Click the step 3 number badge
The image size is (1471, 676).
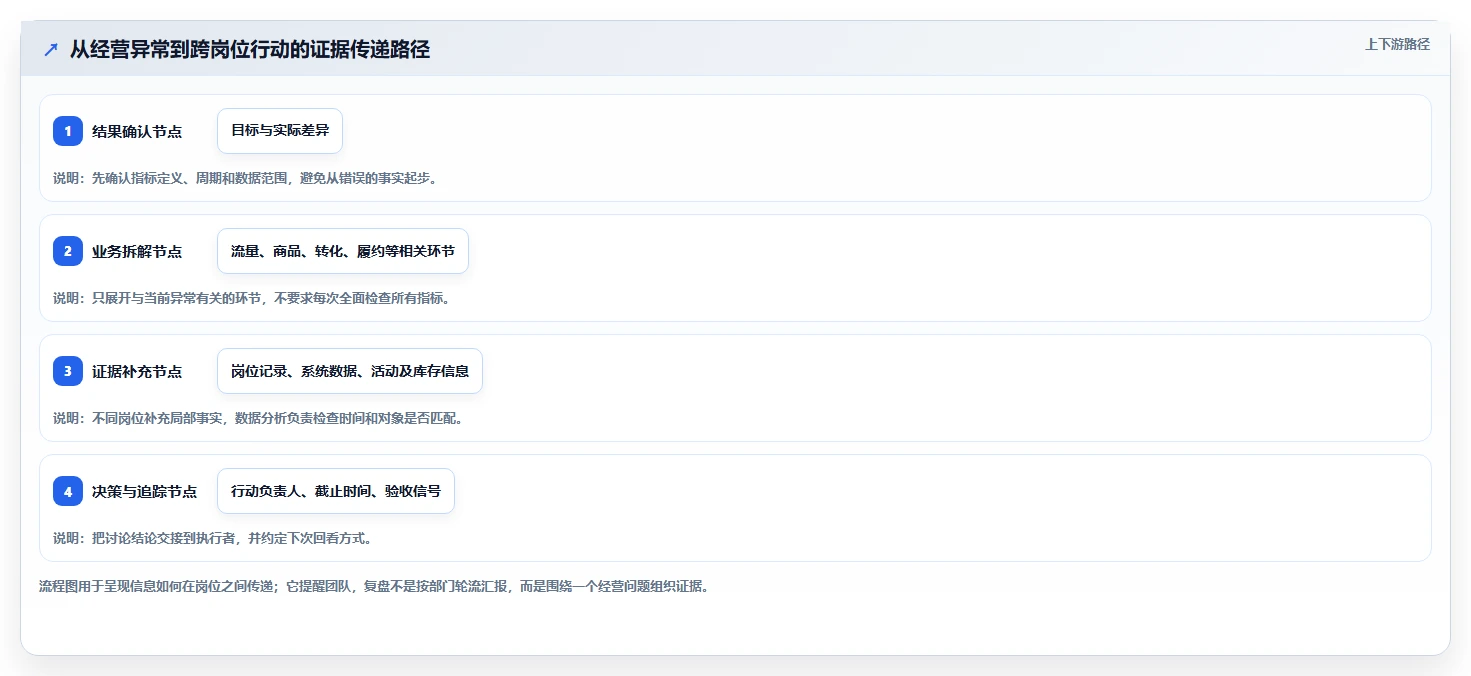click(68, 371)
